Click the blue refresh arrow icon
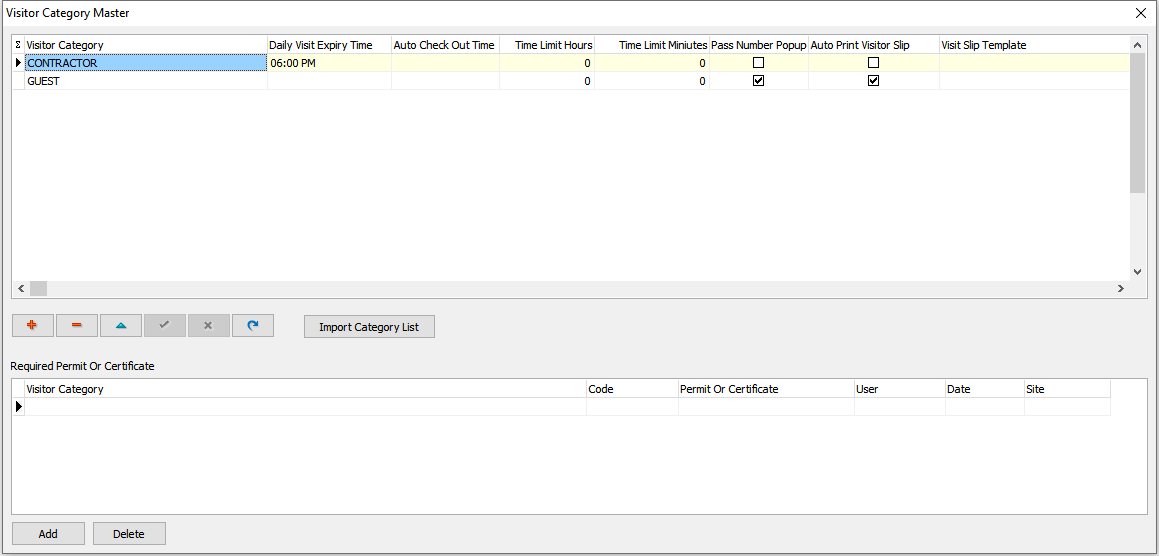Screen dimensions: 1159x556 252,326
